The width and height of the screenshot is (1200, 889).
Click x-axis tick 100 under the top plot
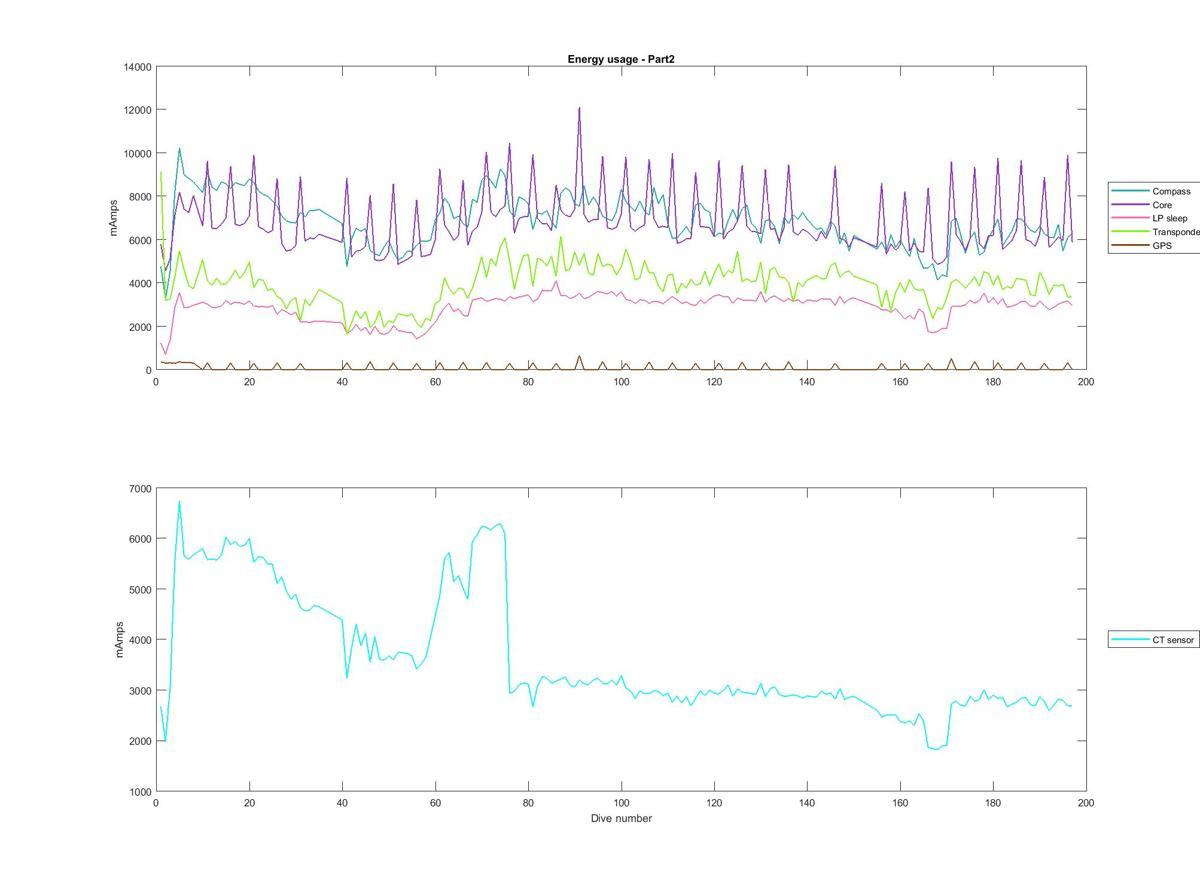621,382
